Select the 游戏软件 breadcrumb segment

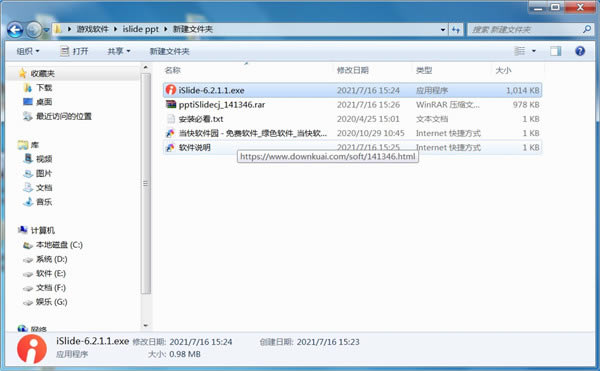point(93,29)
